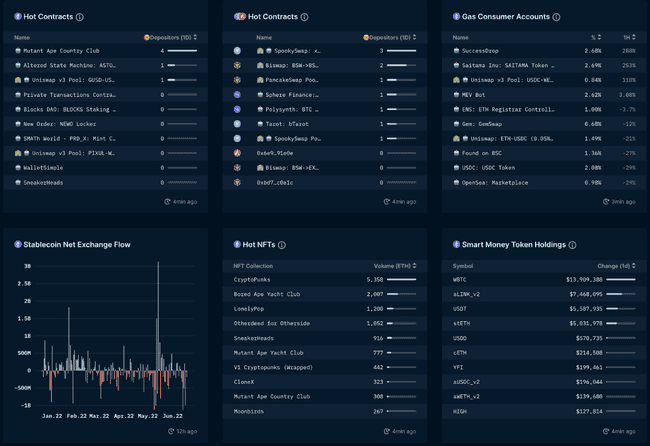The image size is (650, 446).
Task: Click Ethereum icon before Hot NFTs heading
Action: [x=237, y=245]
